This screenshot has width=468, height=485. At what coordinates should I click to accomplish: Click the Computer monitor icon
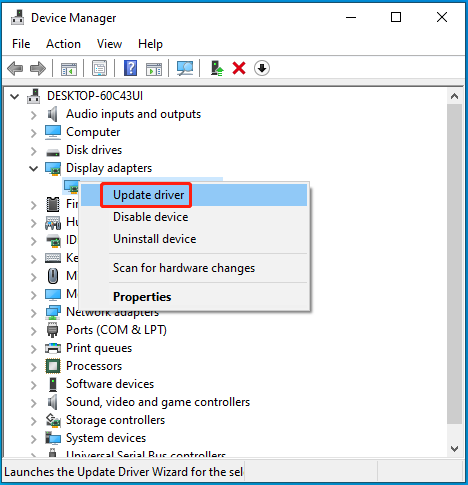53,132
